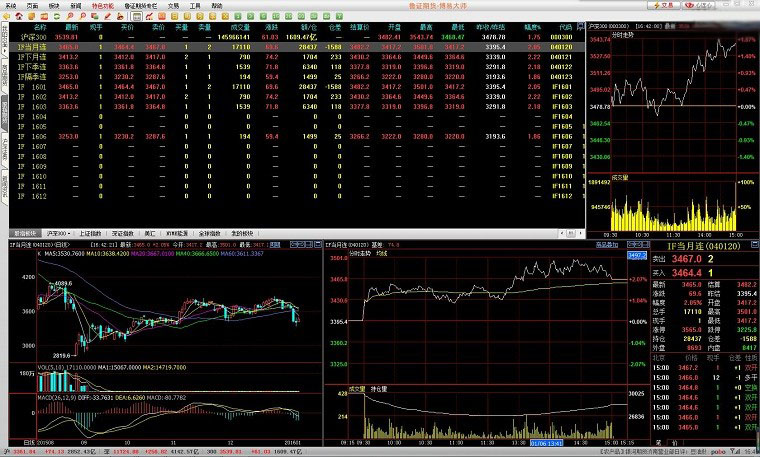760x457 pixels.
Task: Click the 交易 lightning button at top right
Action: (664, 5)
